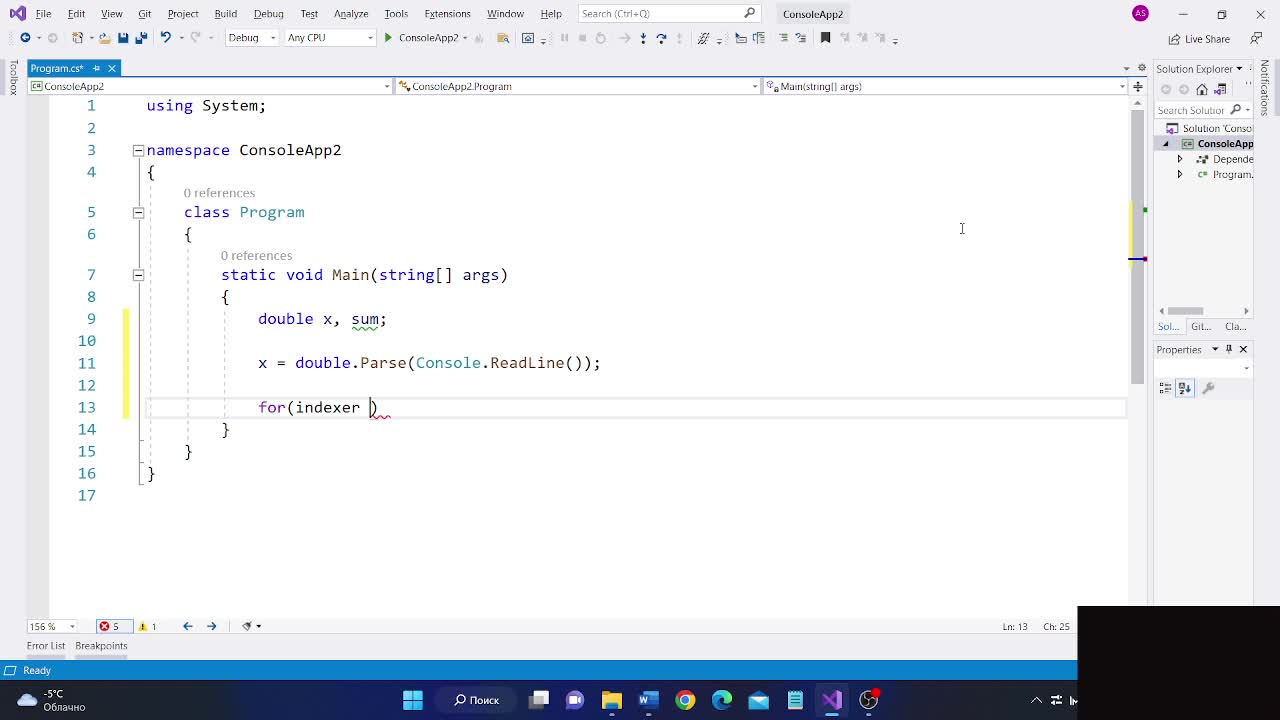Screen dimensions: 1280x720
Task: Close the Program.cs tab
Action: coord(112,68)
